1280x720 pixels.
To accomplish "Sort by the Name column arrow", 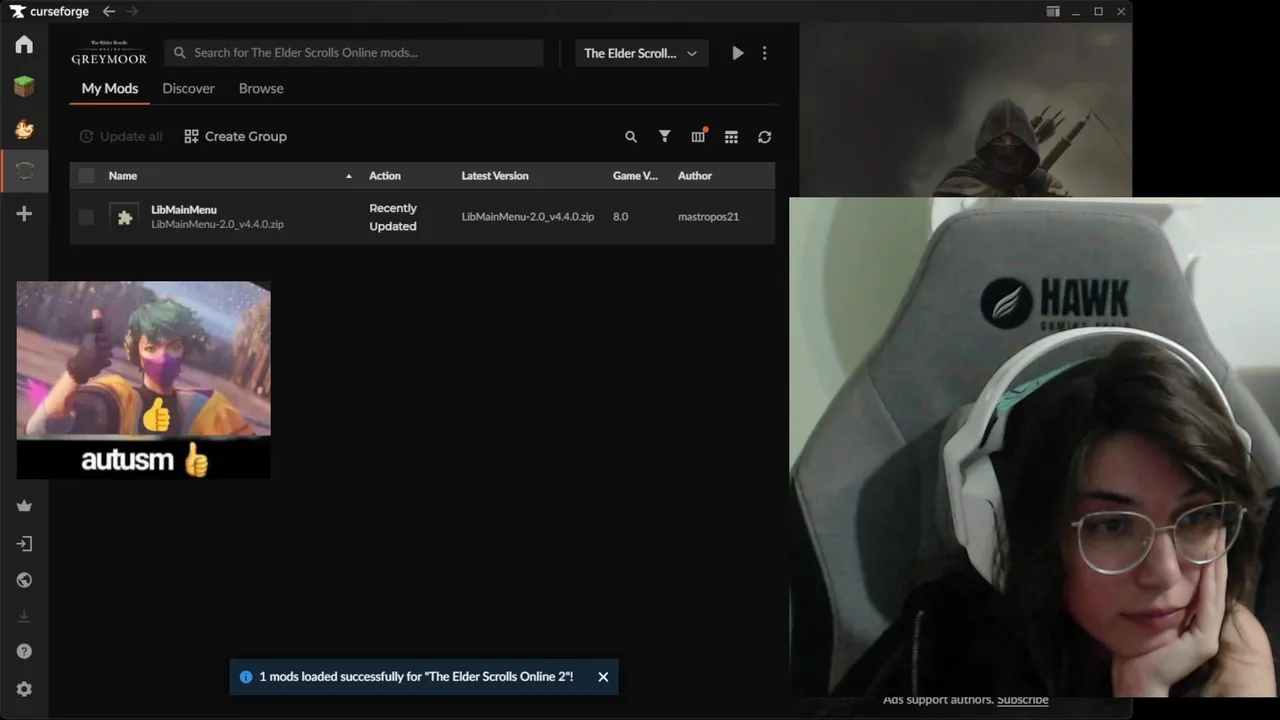I will 349,176.
